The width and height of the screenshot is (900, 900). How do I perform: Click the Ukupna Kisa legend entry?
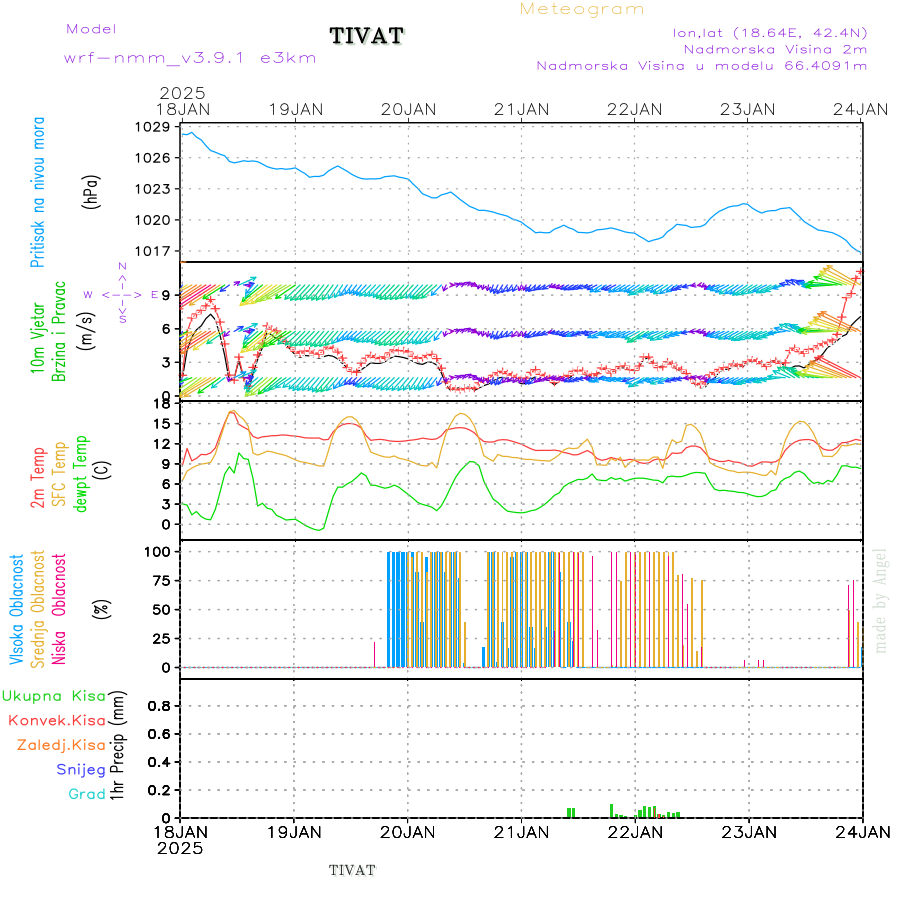(x=53, y=696)
